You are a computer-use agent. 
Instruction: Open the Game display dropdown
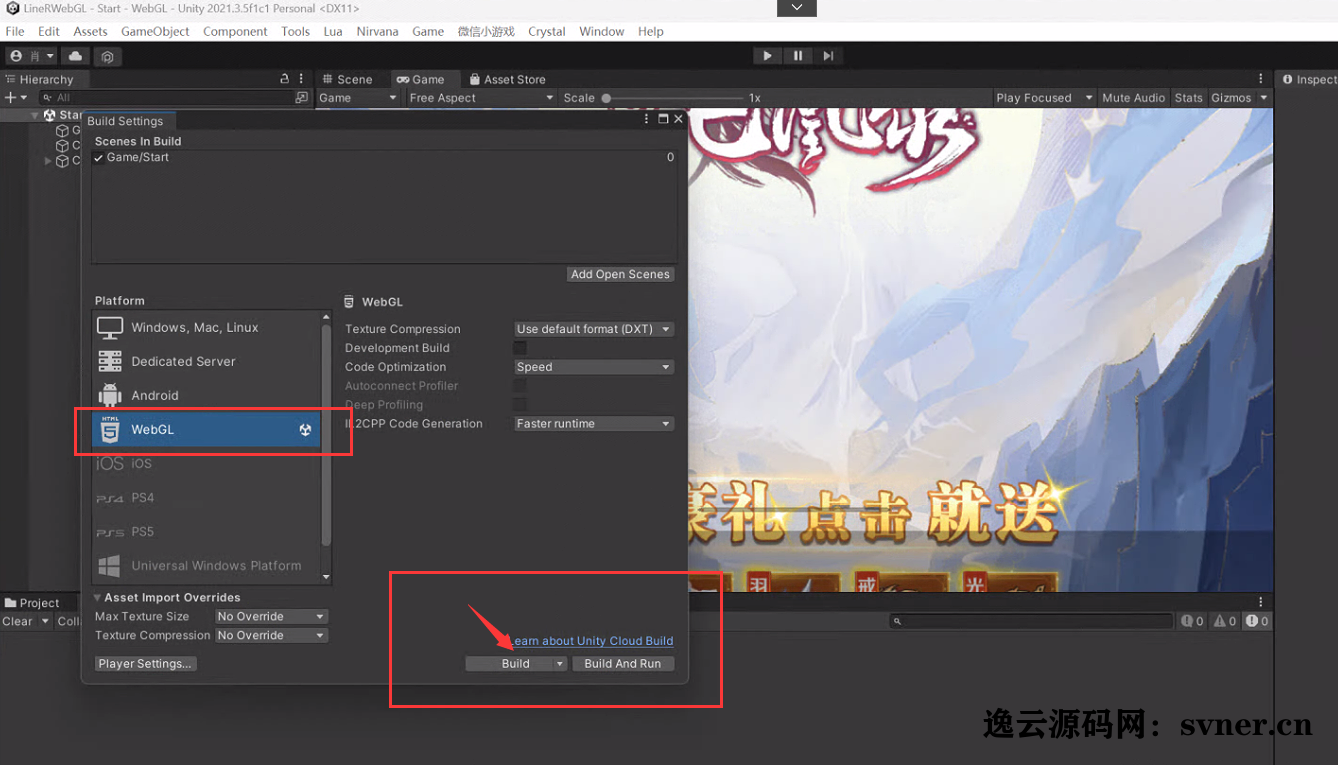(358, 98)
